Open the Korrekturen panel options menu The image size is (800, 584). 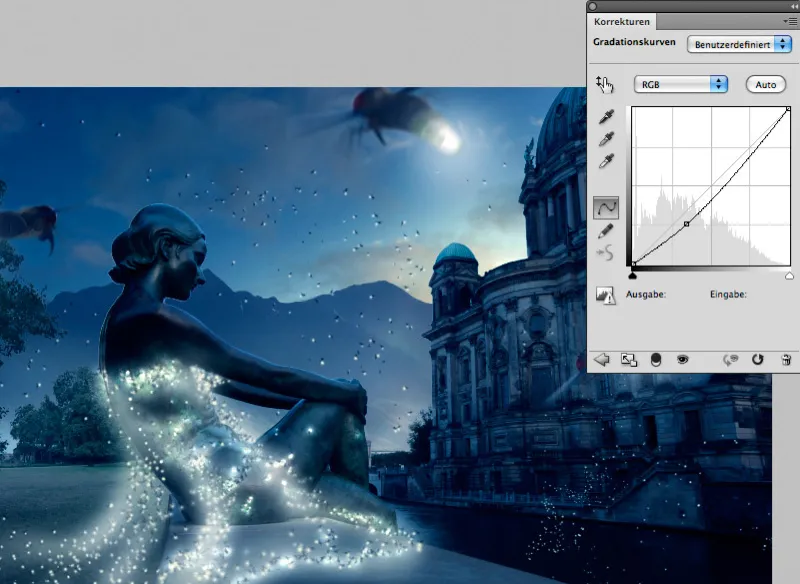tap(789, 21)
